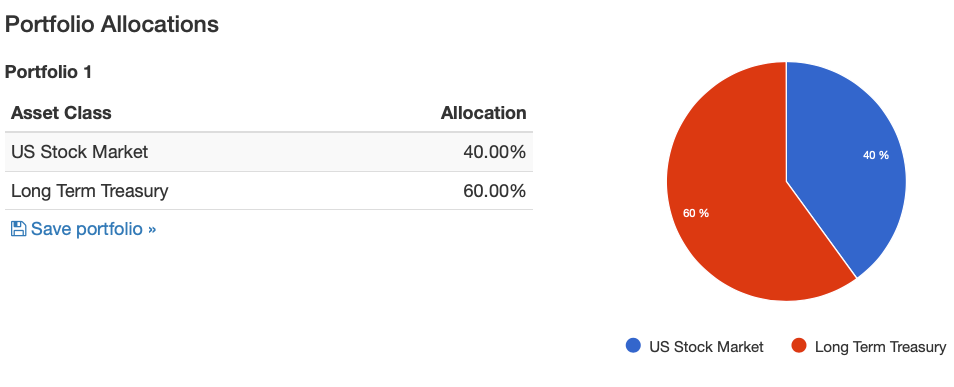Toggle Long Term Treasury legend entry
954x387 pixels.
869,347
